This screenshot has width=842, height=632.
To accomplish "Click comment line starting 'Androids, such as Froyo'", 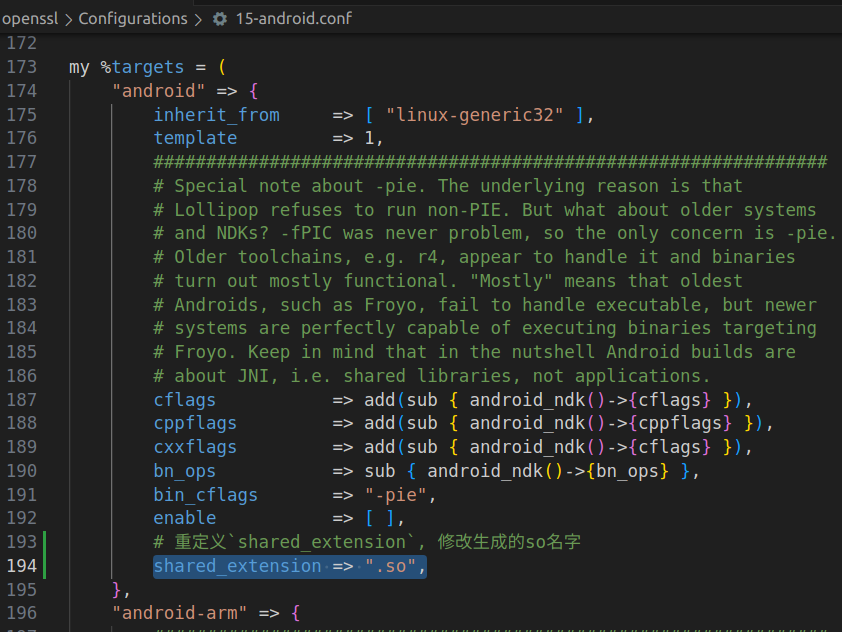I will 485,304.
